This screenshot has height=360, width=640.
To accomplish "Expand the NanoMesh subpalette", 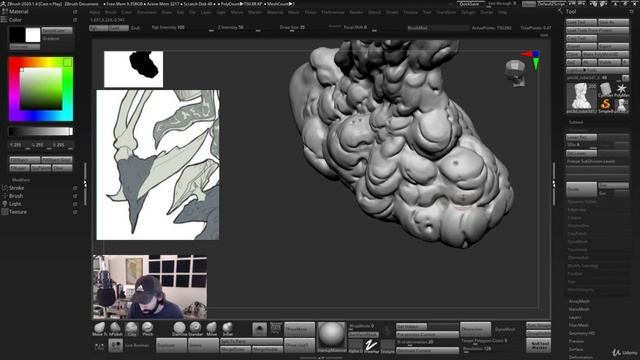I will [x=579, y=309].
